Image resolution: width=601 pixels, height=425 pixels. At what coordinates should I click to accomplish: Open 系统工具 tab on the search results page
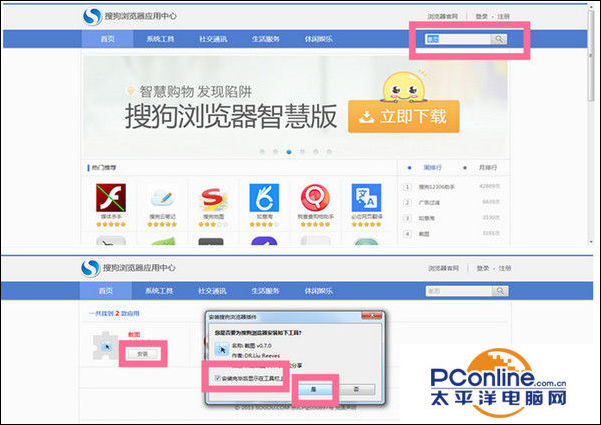click(159, 291)
